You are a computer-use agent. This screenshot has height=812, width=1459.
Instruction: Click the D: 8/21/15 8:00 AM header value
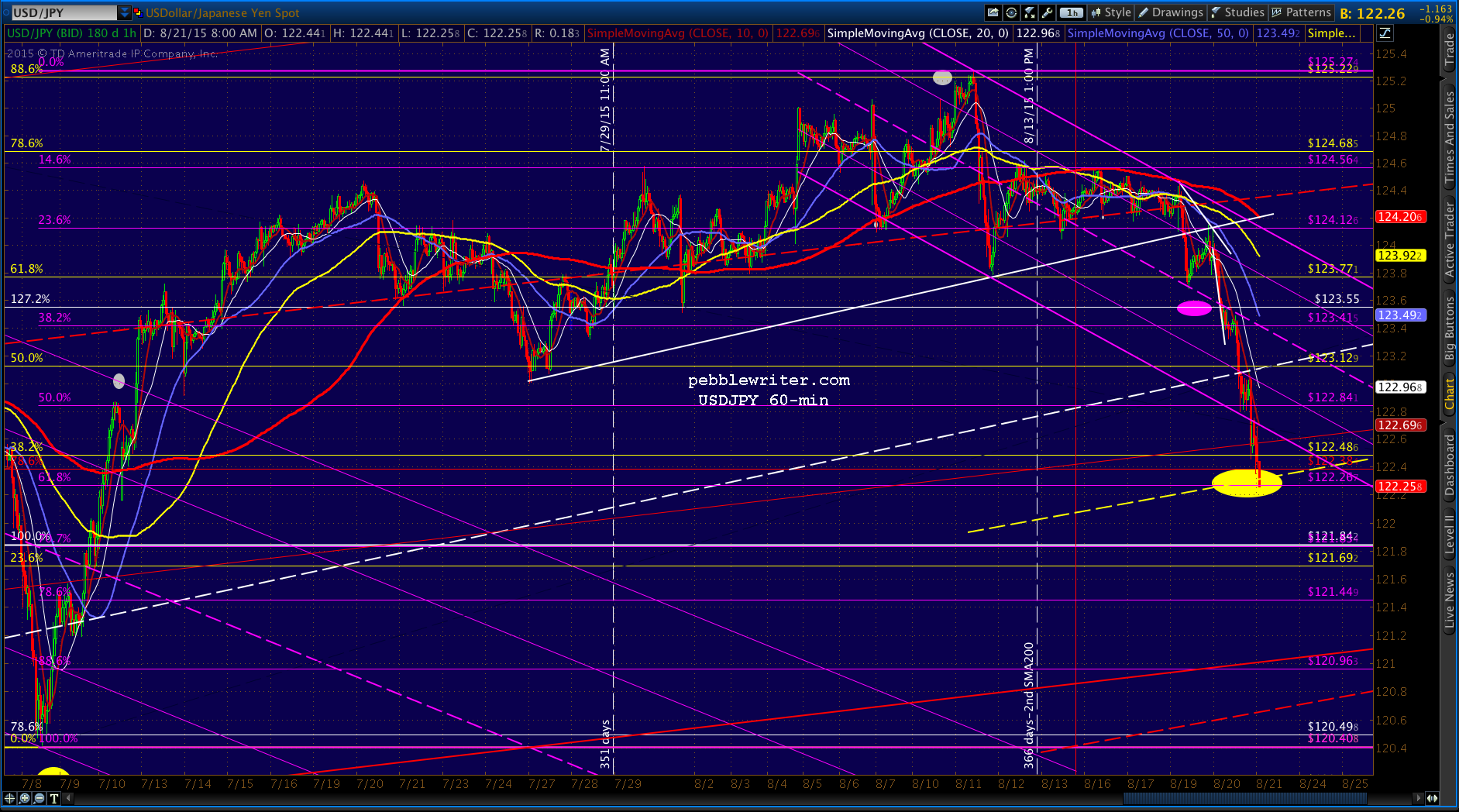click(x=200, y=33)
